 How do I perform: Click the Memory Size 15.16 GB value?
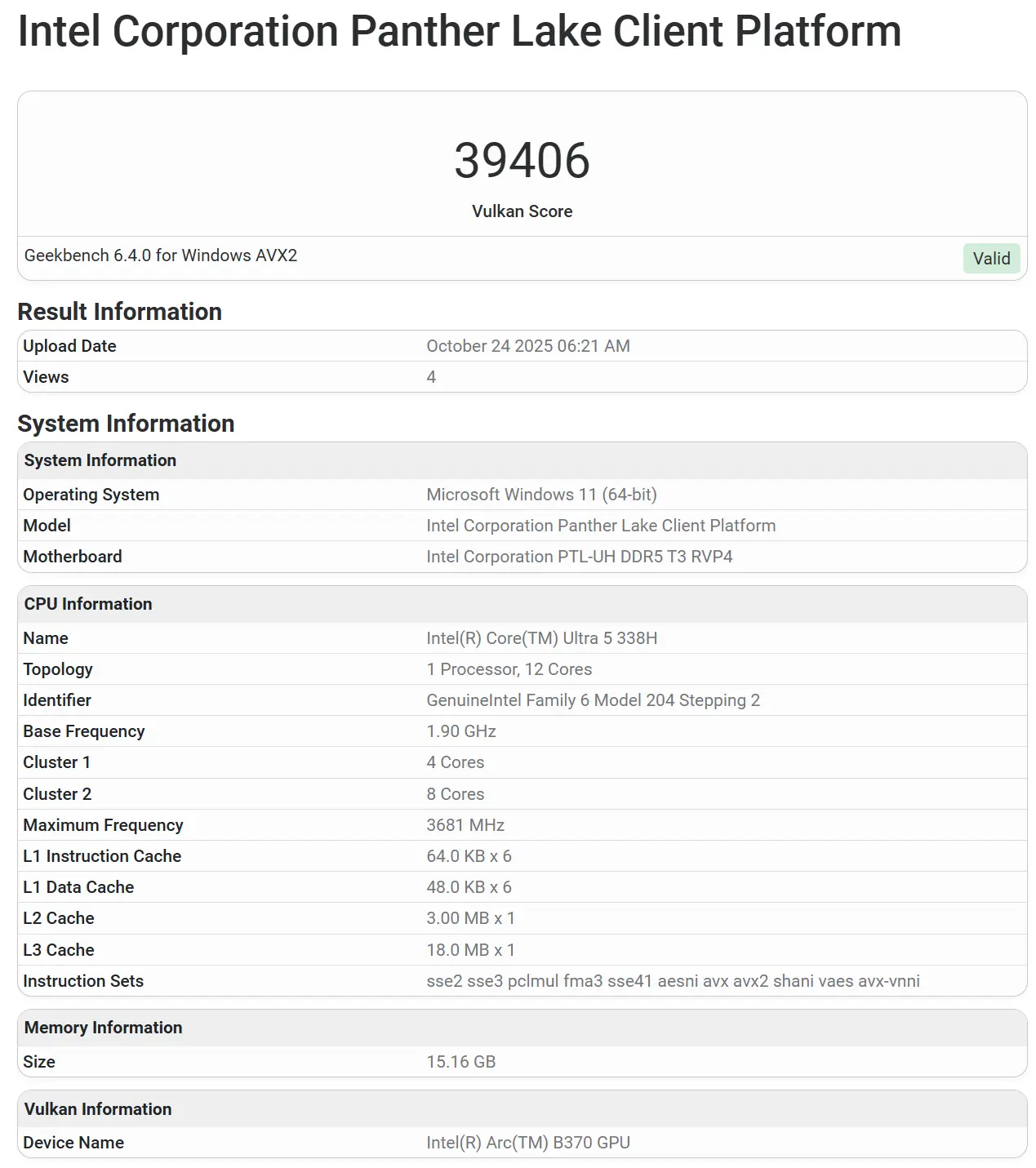click(461, 1062)
